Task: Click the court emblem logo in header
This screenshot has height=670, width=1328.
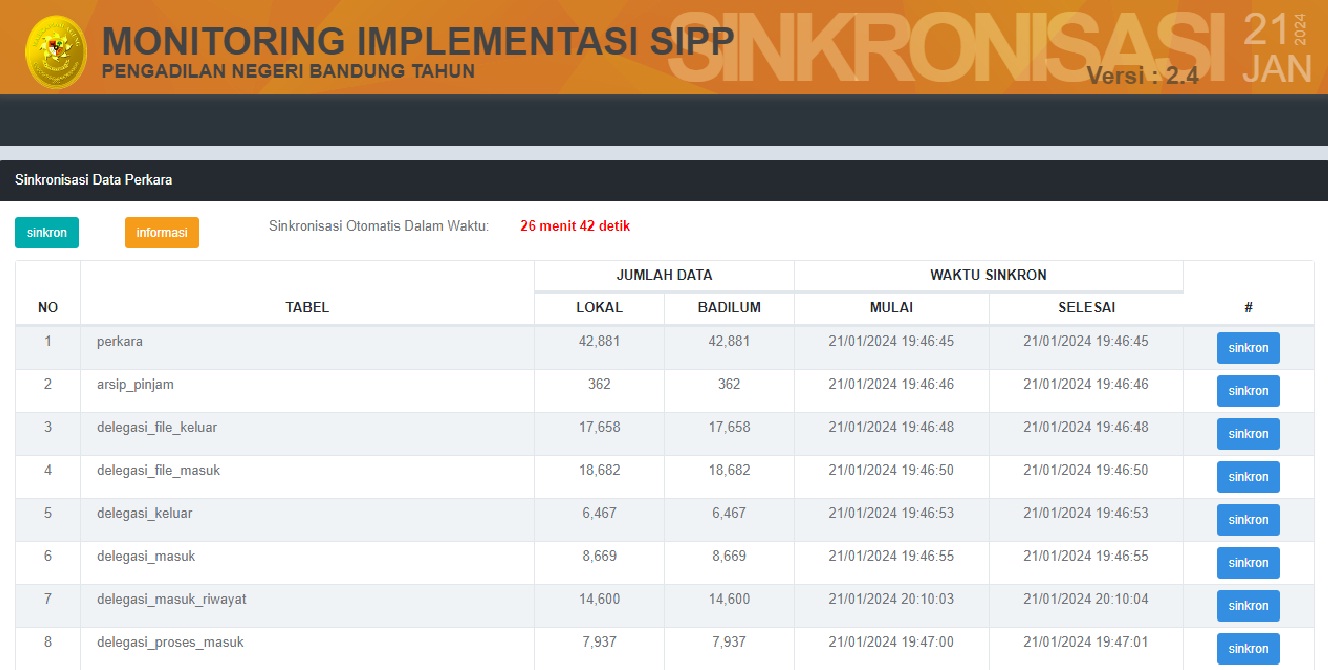Action: tap(55, 50)
